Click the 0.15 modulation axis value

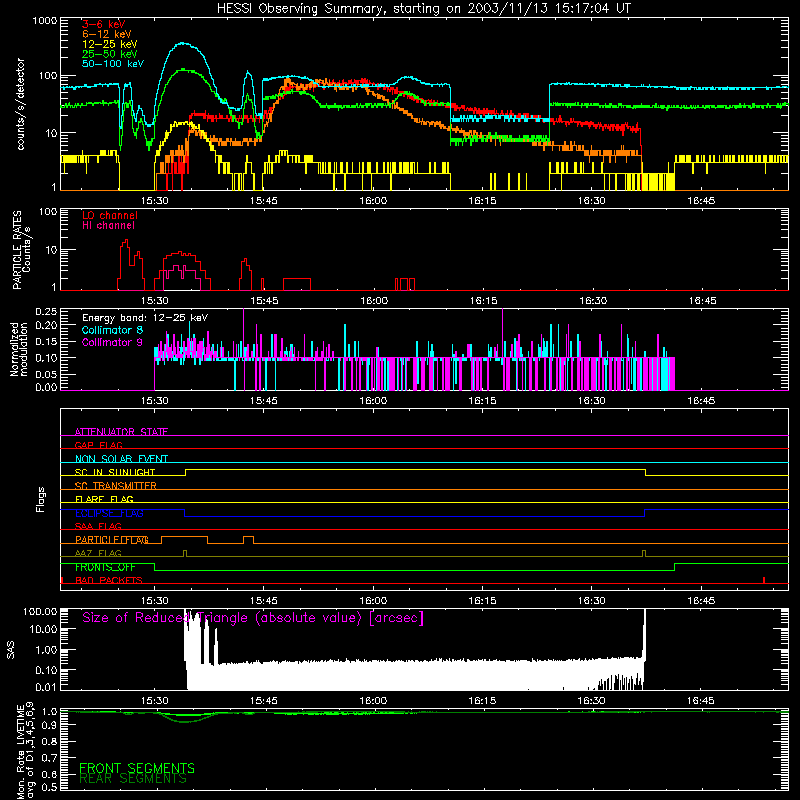(x=46, y=341)
